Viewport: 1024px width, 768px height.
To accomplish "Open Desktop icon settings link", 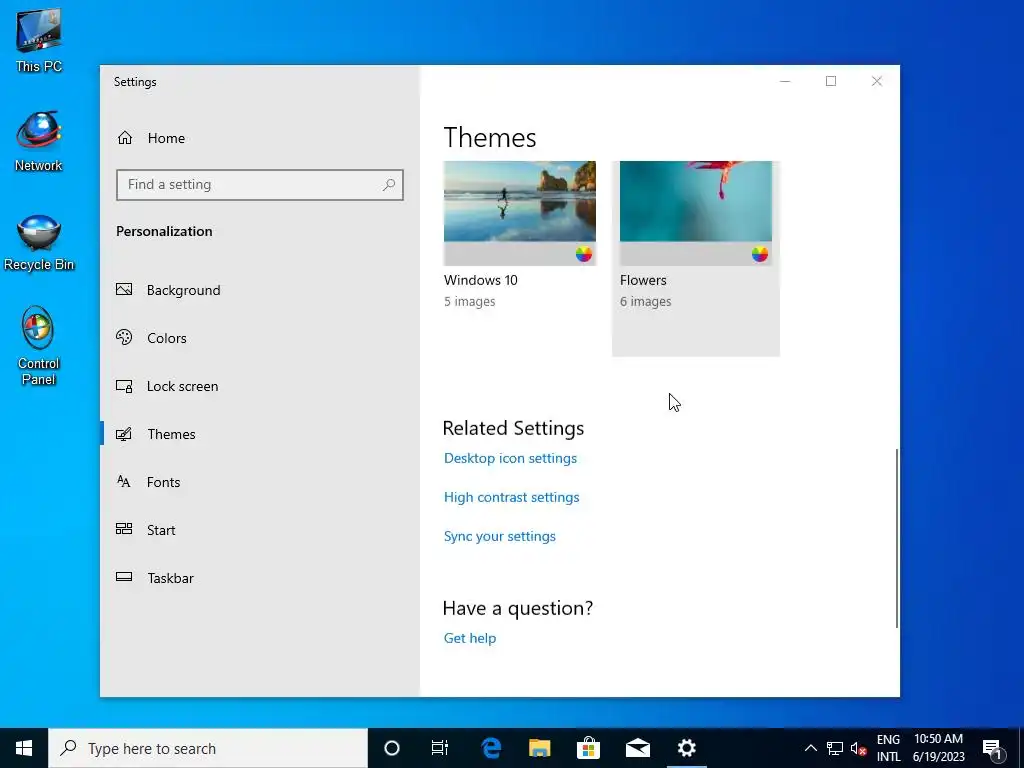I will point(510,458).
